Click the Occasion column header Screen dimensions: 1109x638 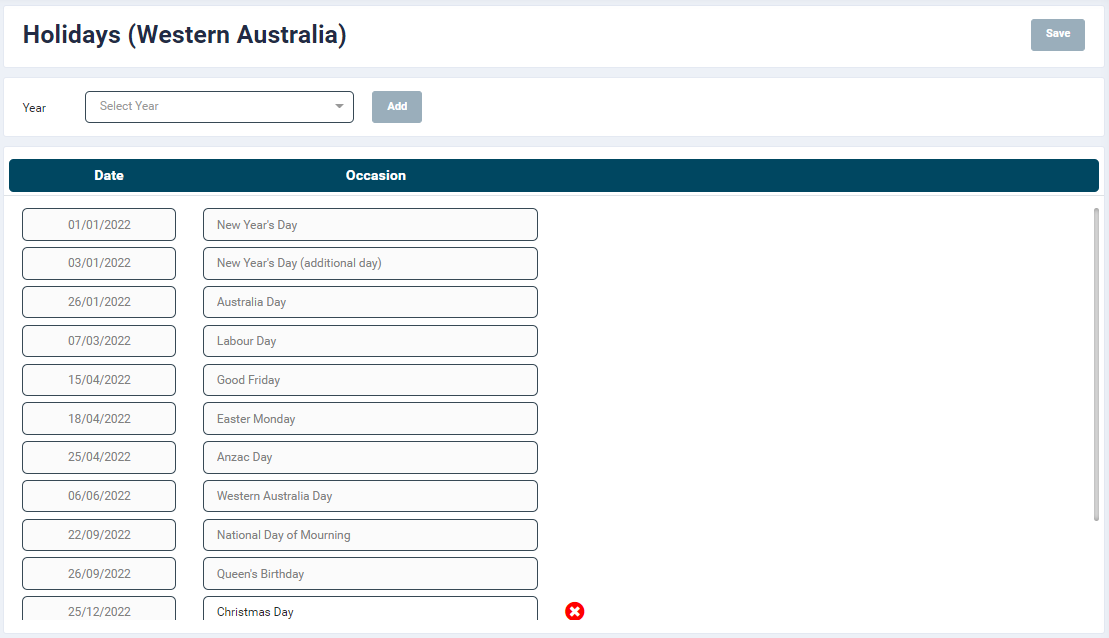375,175
